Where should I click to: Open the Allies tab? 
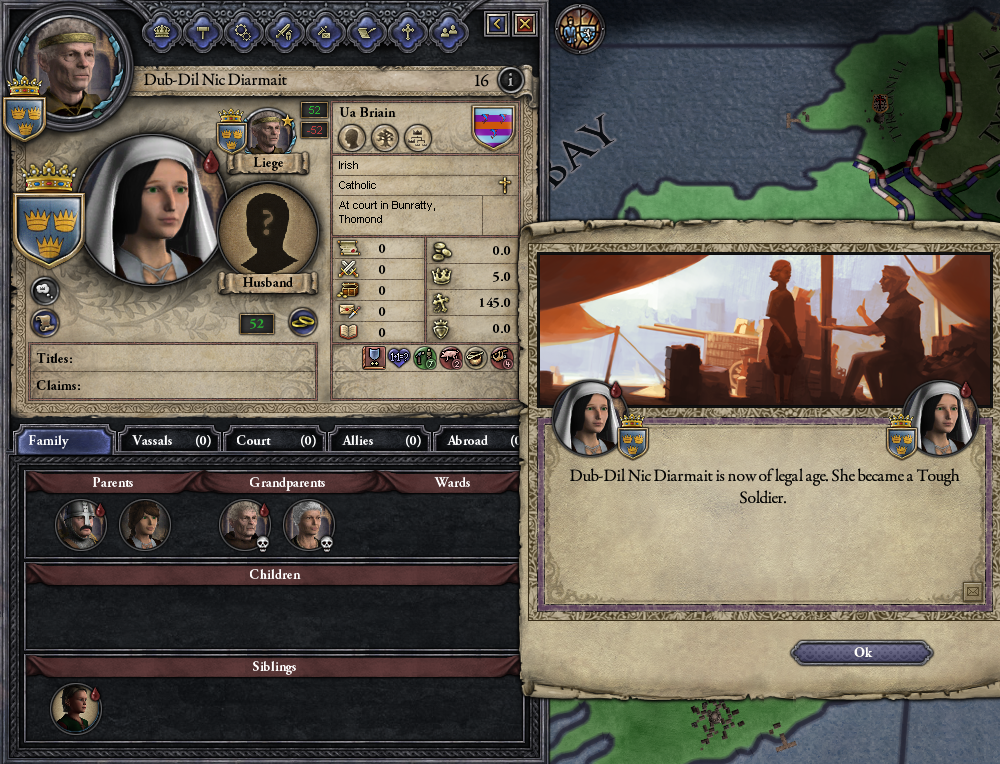(379, 441)
